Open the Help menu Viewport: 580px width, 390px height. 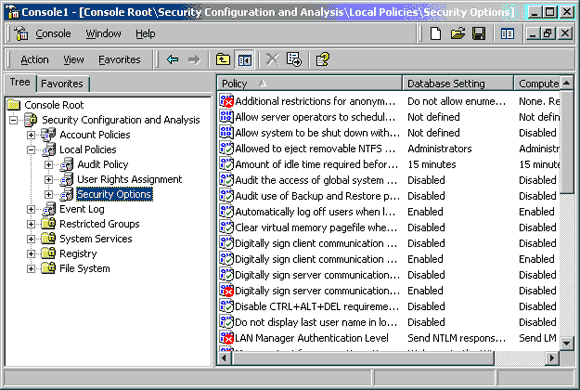[x=145, y=34]
